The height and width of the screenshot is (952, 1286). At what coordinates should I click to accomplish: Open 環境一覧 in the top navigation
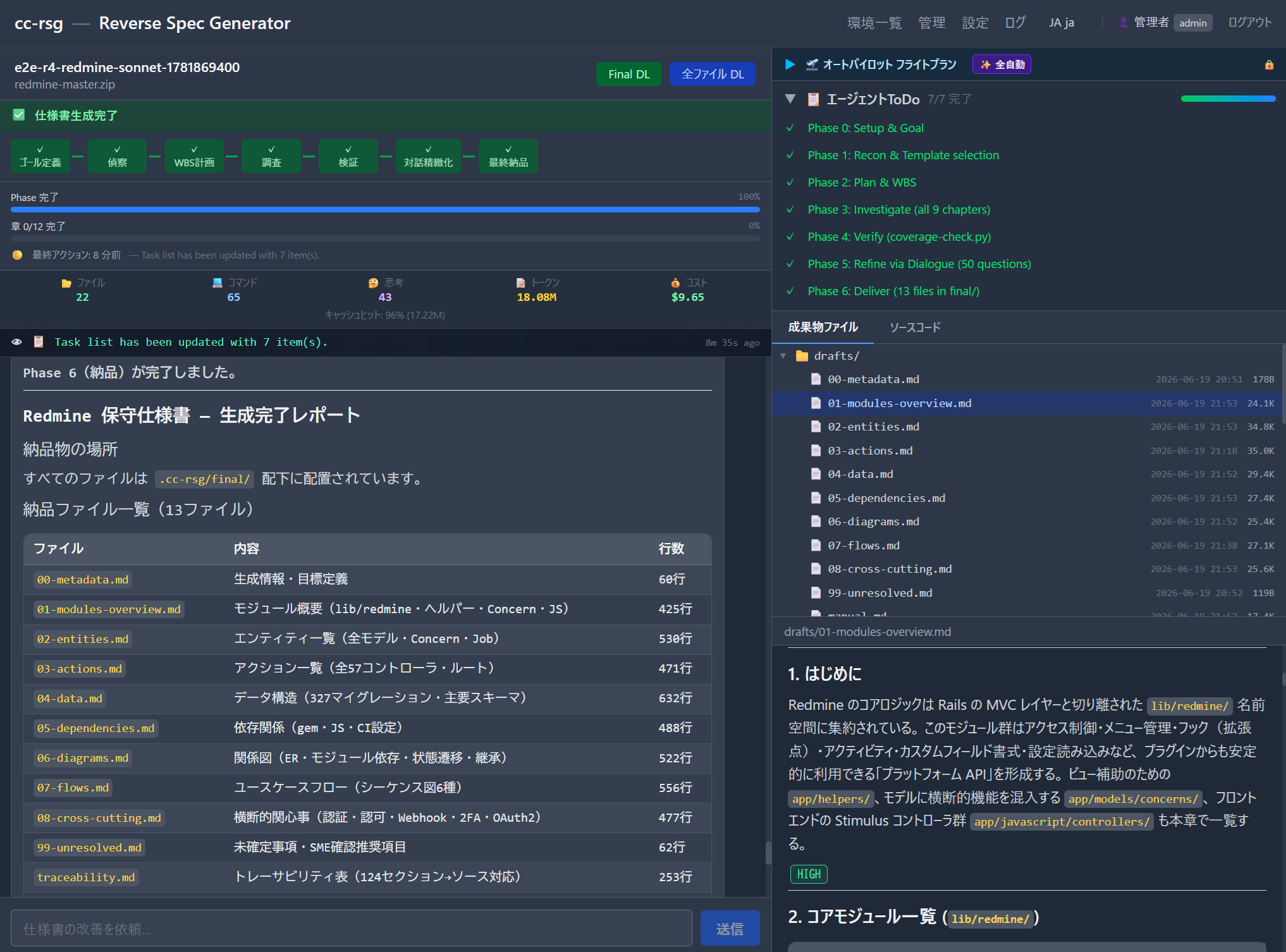click(x=874, y=23)
